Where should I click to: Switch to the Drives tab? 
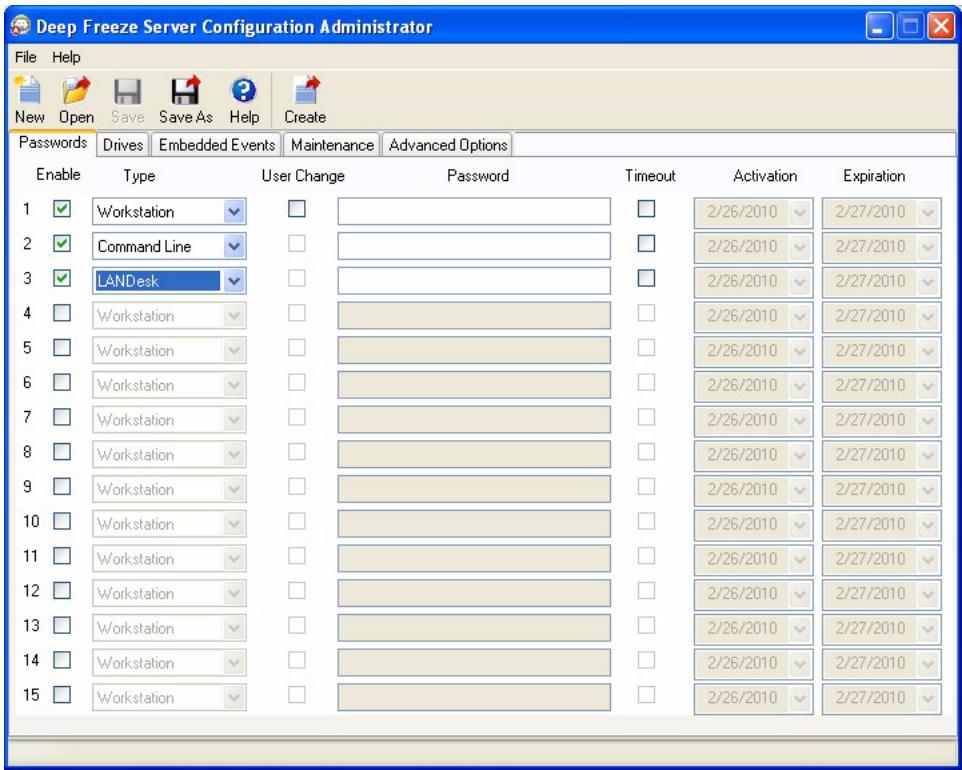tap(123, 145)
